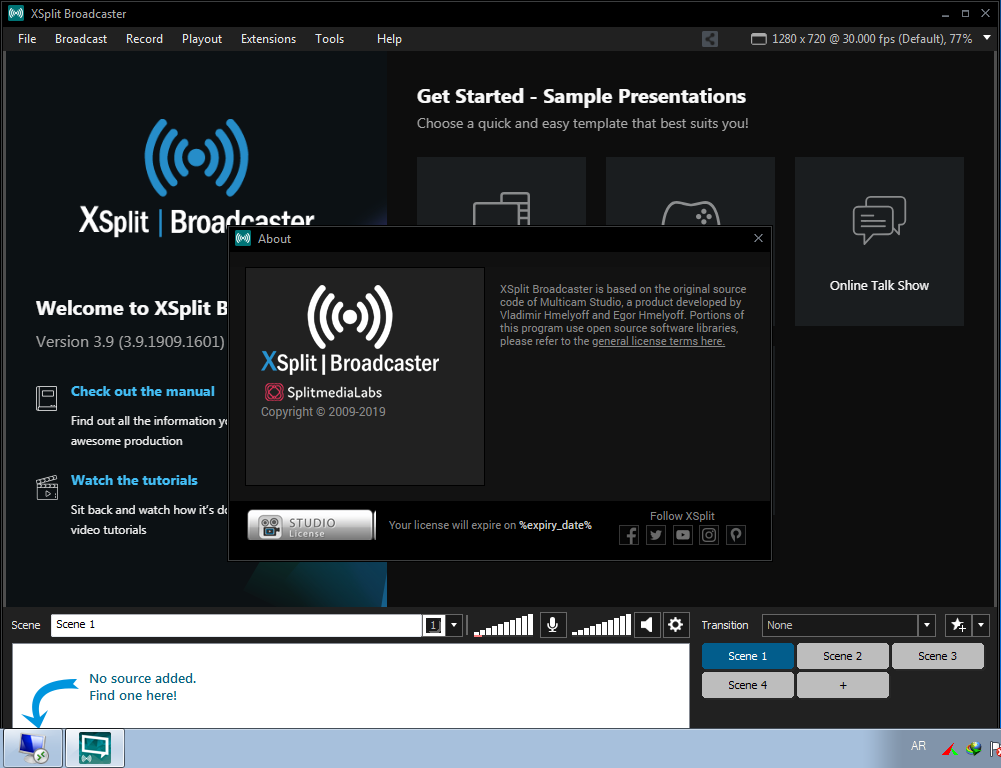The image size is (1001, 768).
Task: Click the Remote Desktop taskbar icon
Action: [x=33, y=748]
